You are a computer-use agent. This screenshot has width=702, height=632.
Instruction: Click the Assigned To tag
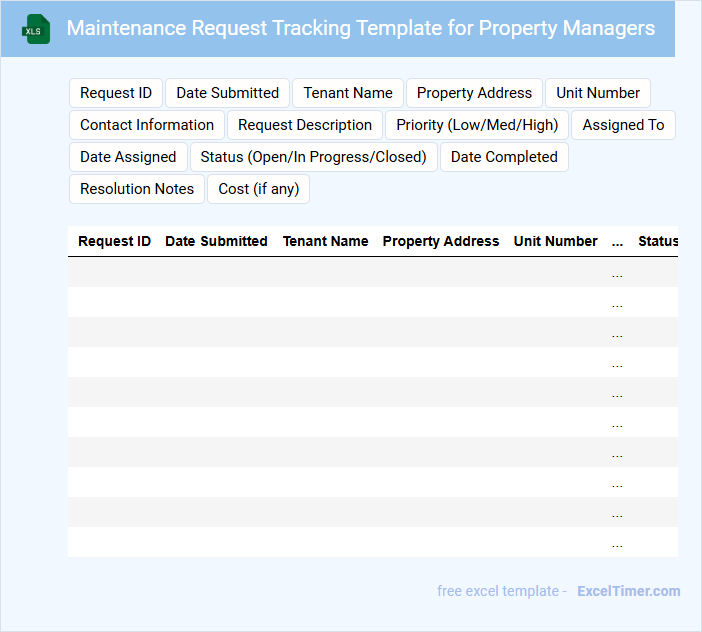[623, 125]
